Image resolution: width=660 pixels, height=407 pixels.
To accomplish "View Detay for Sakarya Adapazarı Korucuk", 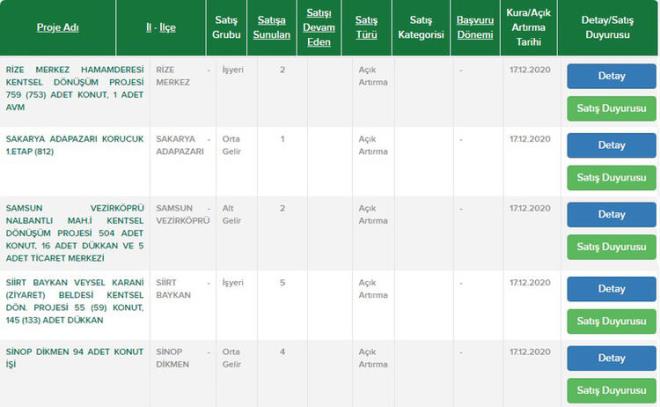I will 611,145.
